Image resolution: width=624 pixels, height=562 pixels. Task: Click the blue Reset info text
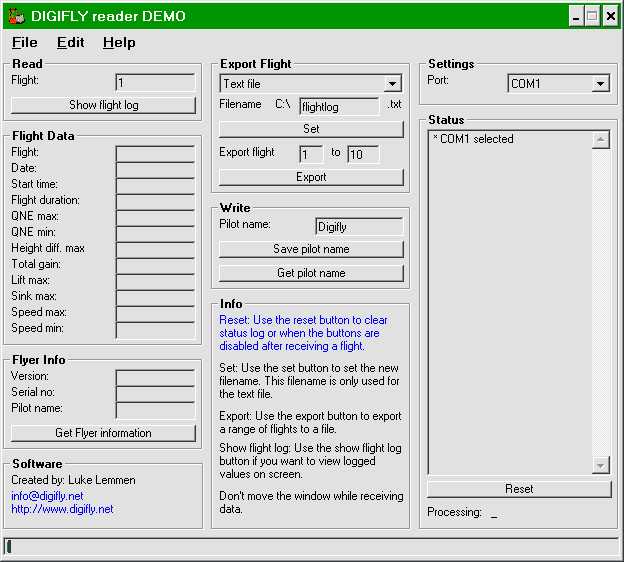tap(303, 333)
